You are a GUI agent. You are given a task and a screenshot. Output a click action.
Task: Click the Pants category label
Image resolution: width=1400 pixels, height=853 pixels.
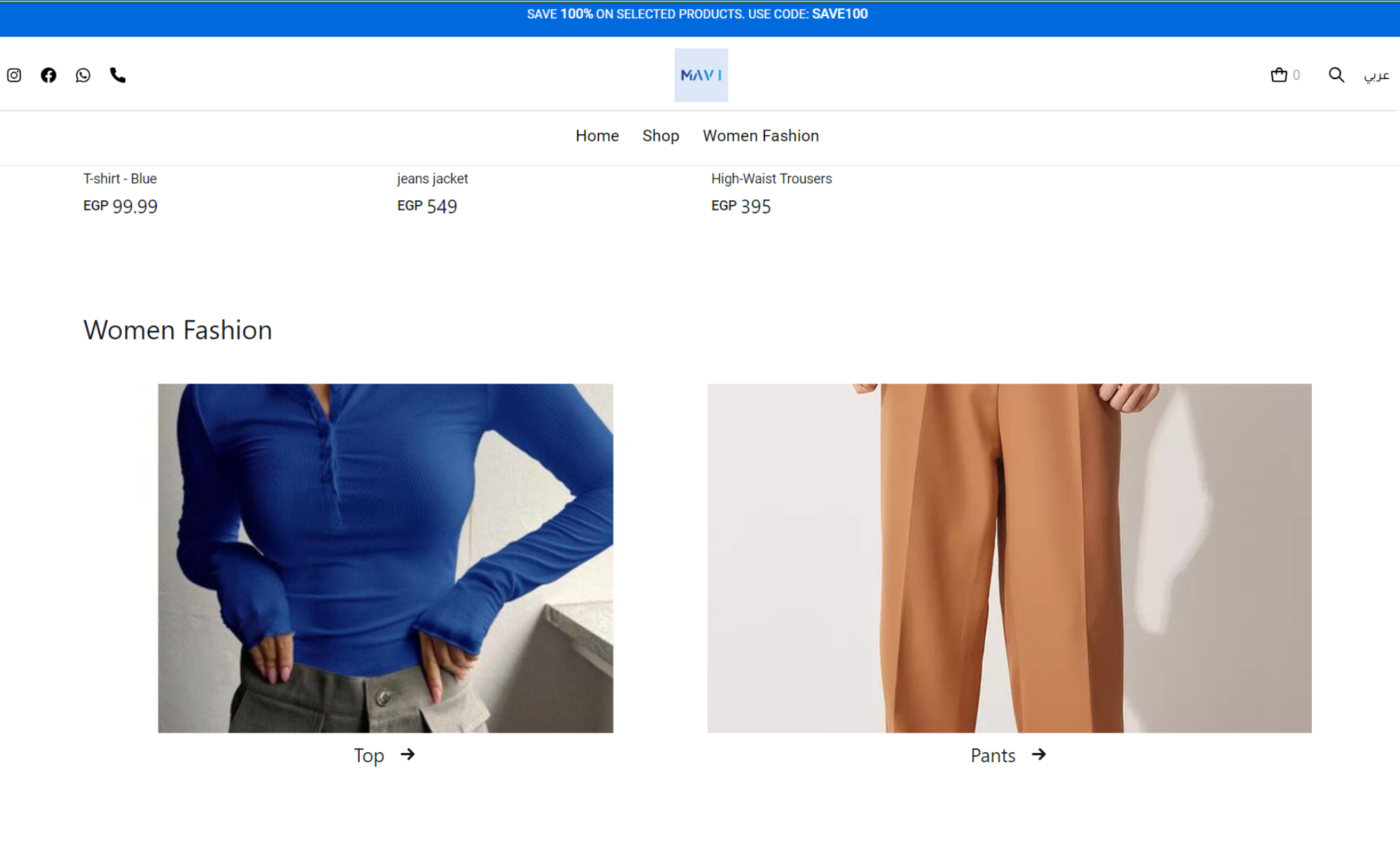click(993, 756)
